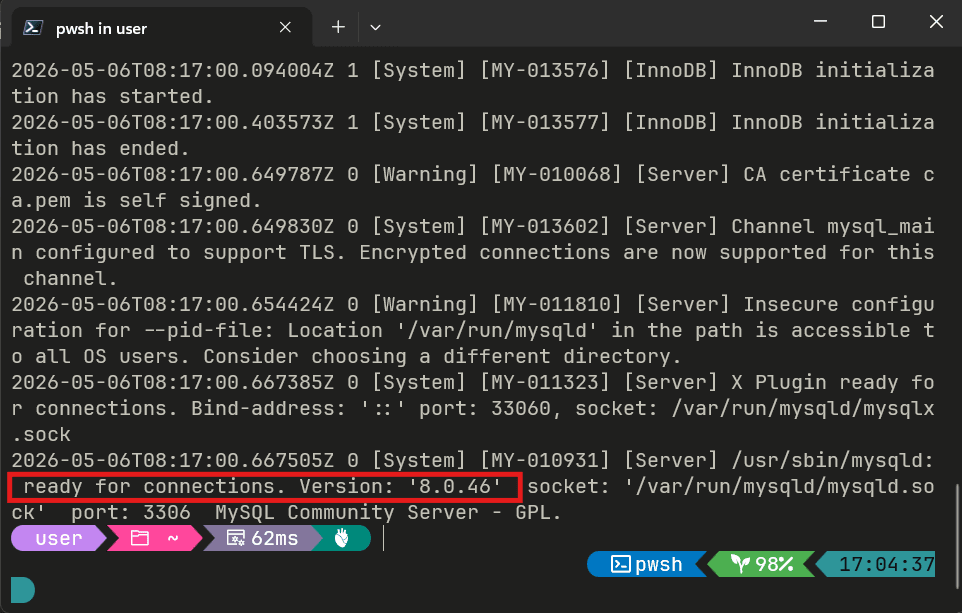The width and height of the screenshot is (962, 613).
Task: Click the '[MY-011323]' system code
Action: point(544,382)
